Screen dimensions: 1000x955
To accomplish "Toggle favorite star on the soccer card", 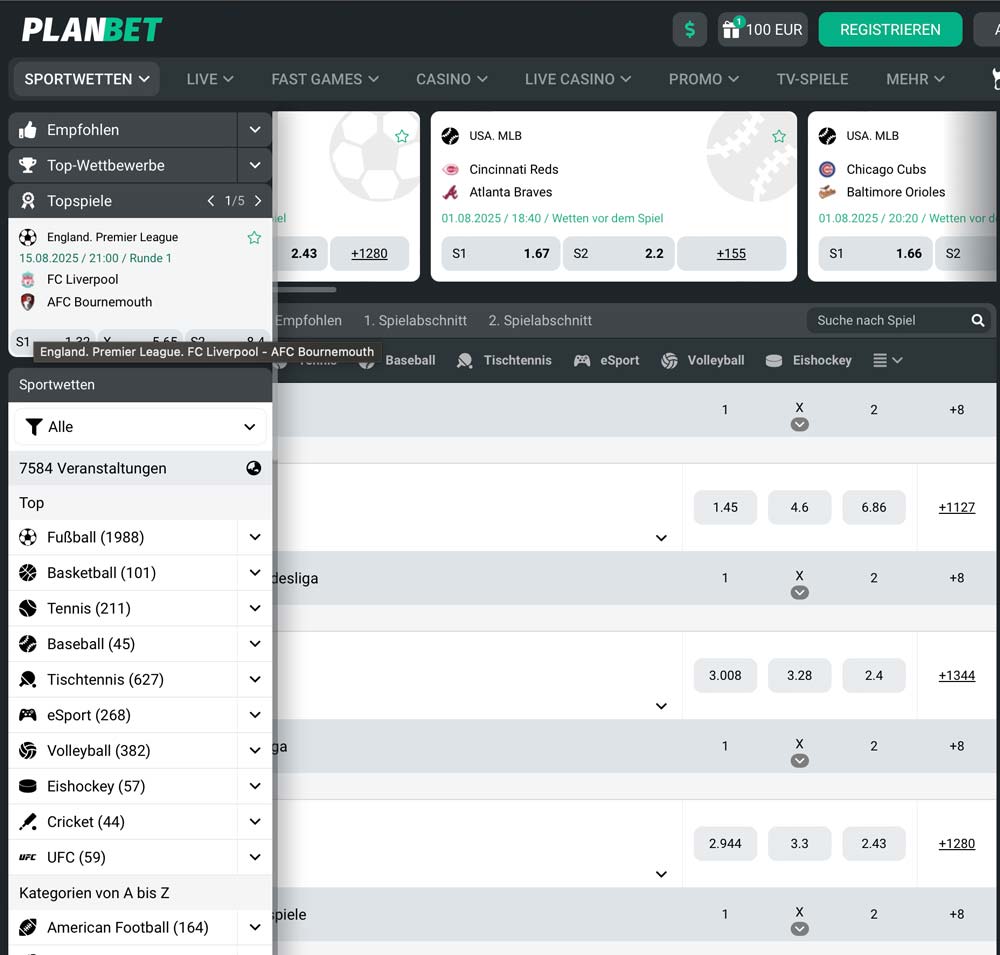I will pos(402,137).
